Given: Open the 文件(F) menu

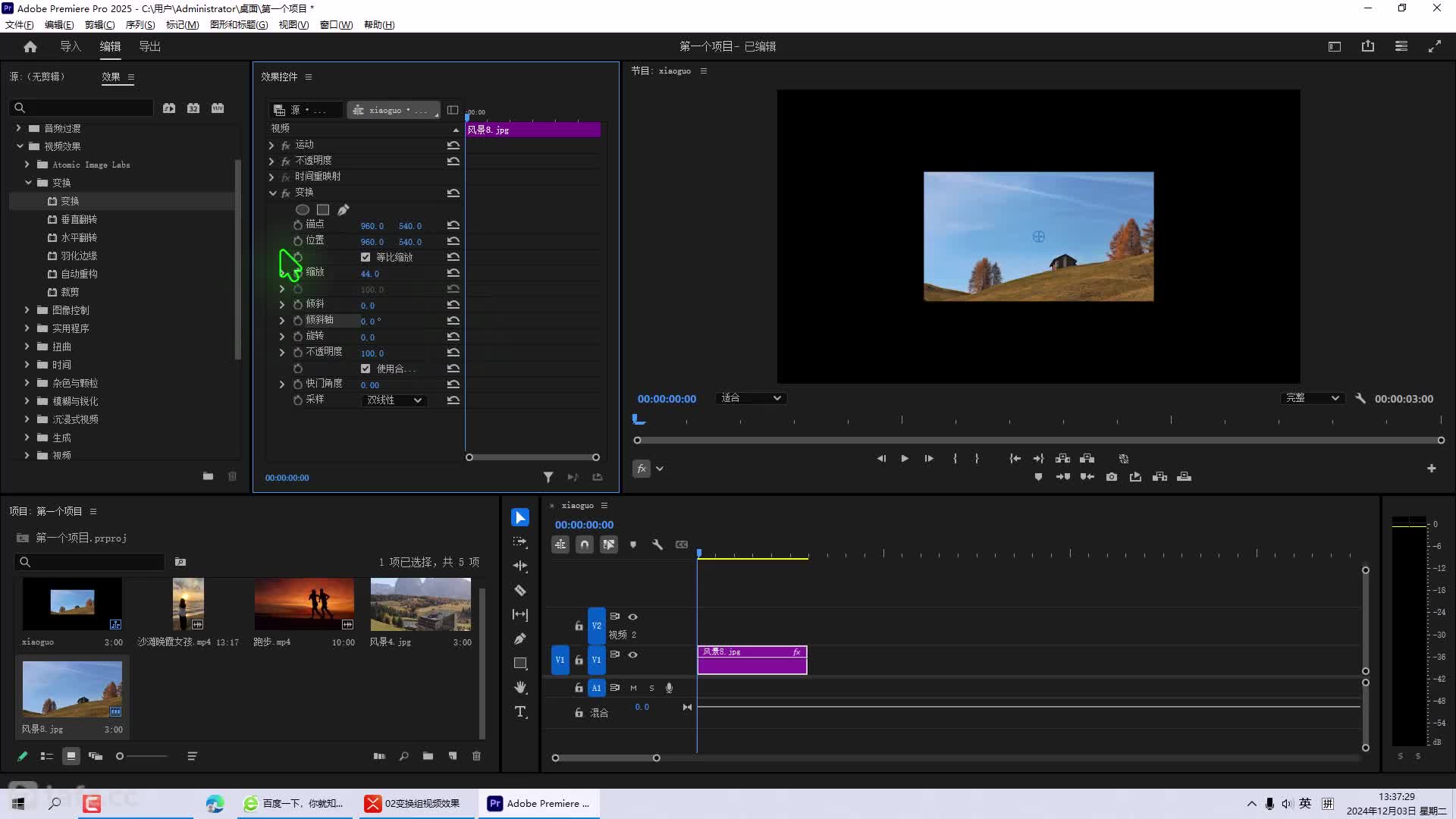Looking at the screenshot, I should point(20,24).
